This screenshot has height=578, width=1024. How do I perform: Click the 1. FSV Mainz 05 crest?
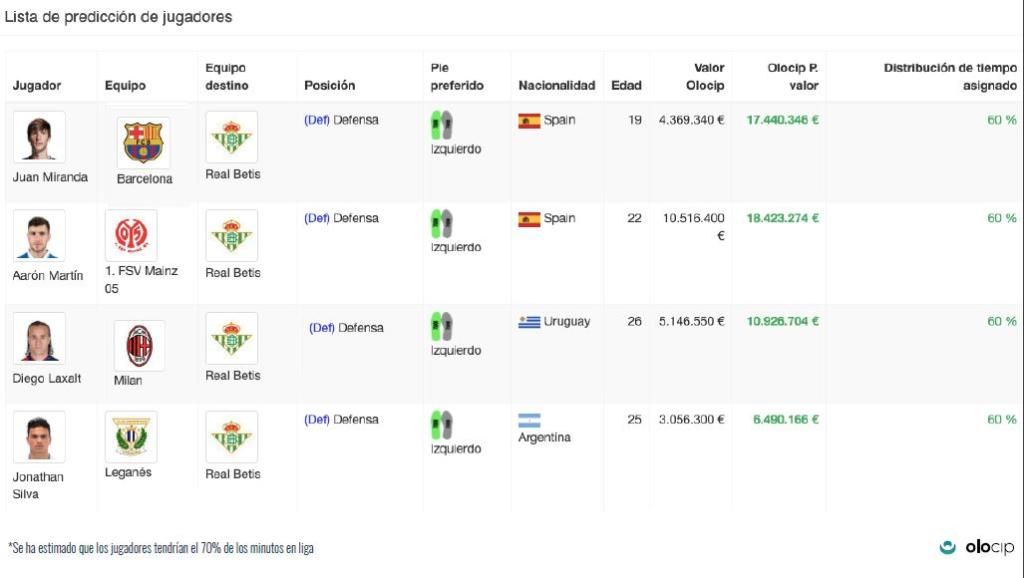(x=131, y=235)
